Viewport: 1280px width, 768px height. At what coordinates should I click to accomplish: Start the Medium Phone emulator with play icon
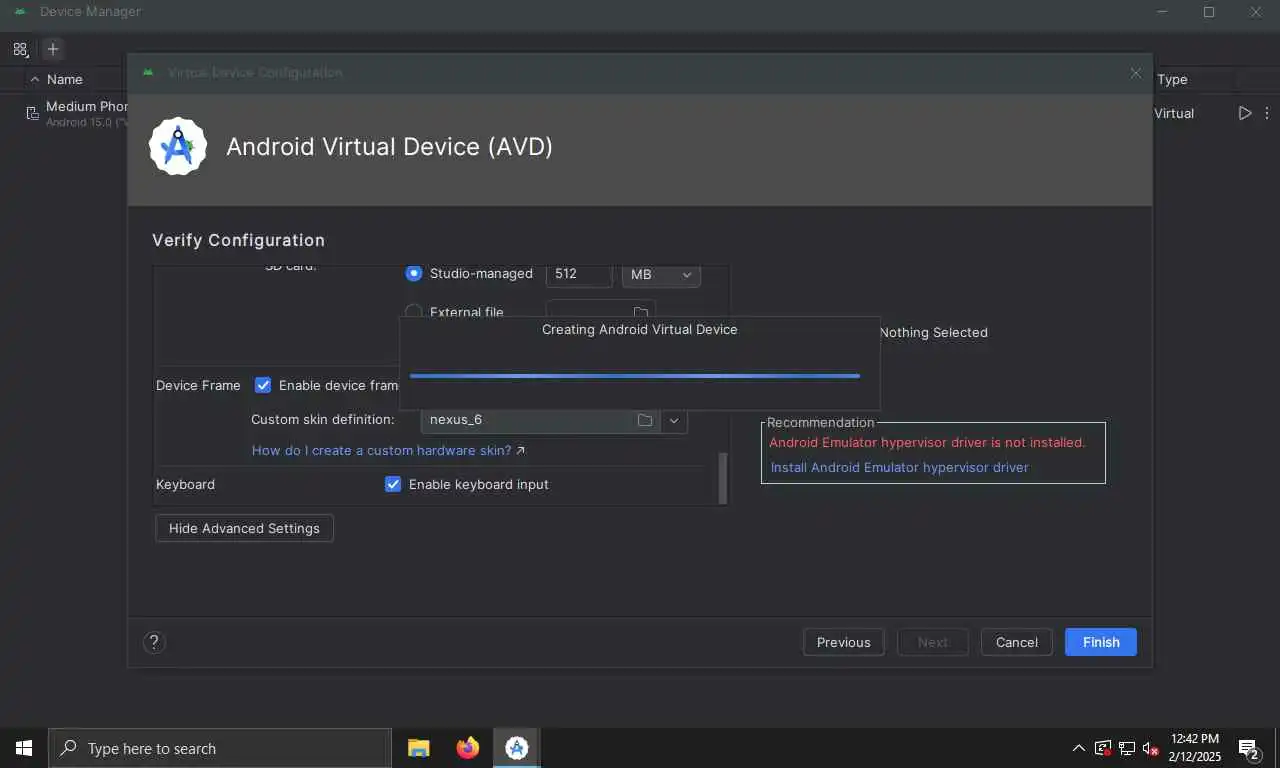1245,113
